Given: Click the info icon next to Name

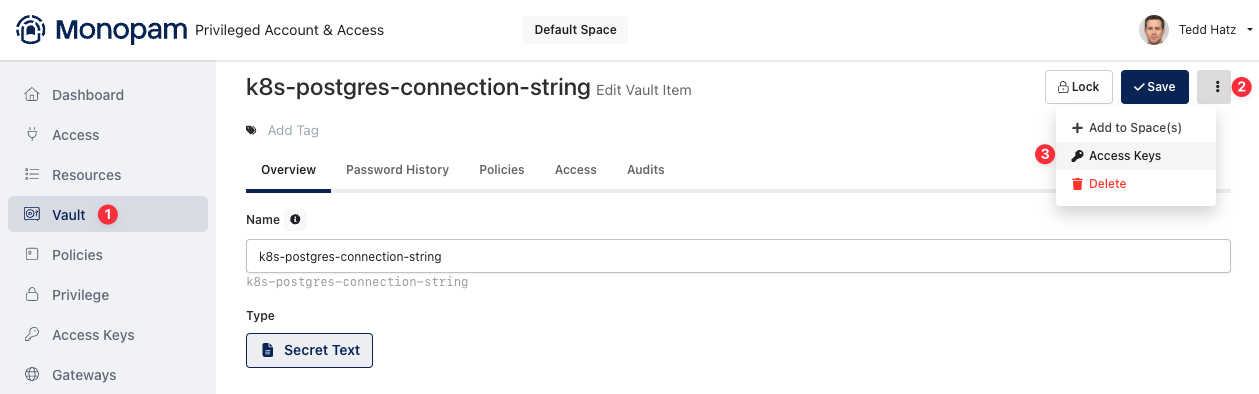Looking at the screenshot, I should click(295, 220).
